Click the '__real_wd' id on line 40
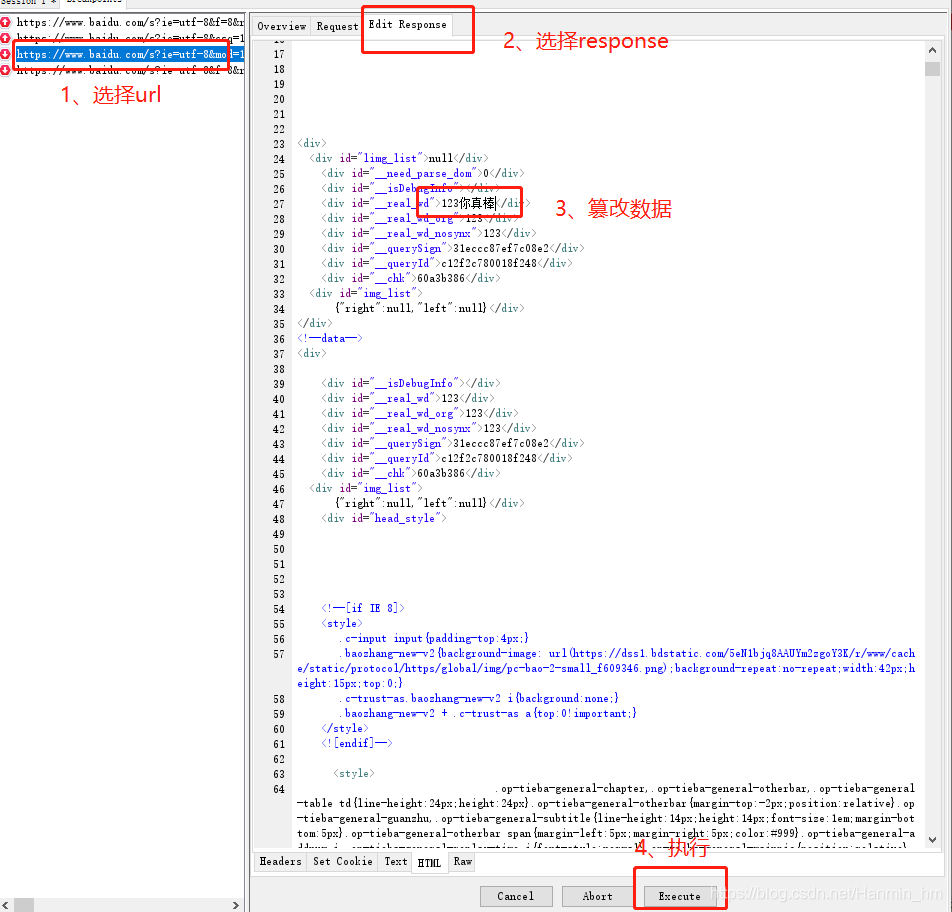This screenshot has width=952, height=912. pyautogui.click(x=402, y=399)
